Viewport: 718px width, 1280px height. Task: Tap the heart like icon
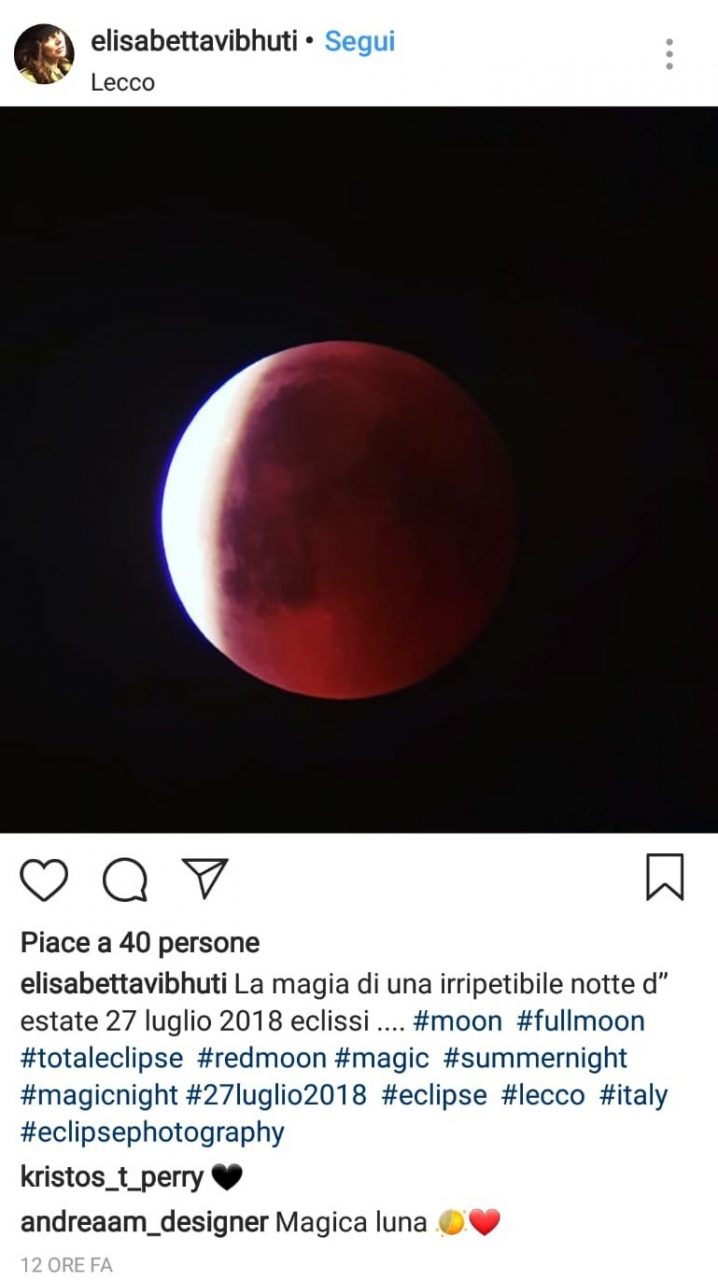[x=44, y=879]
